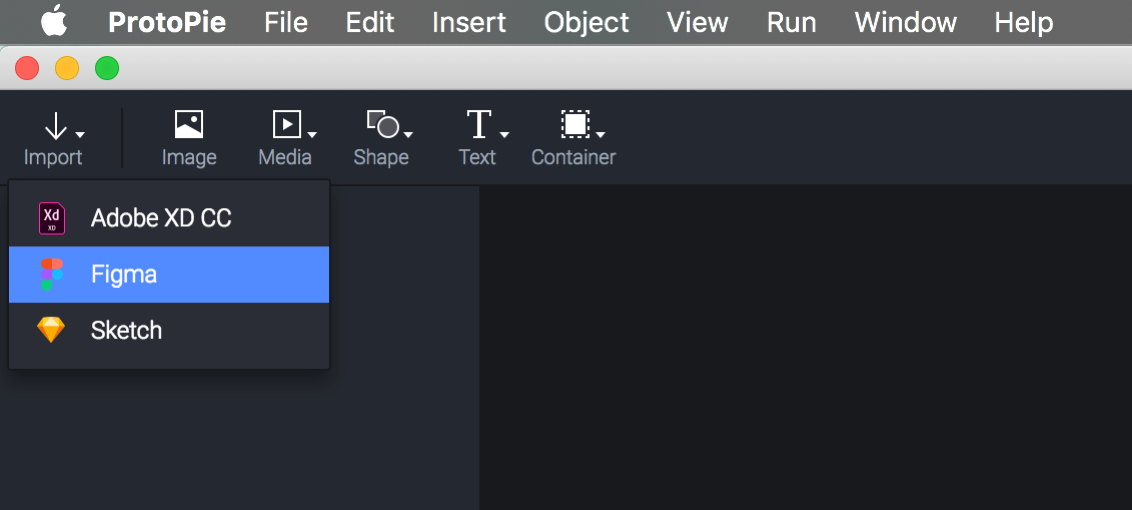Click the Adobe XD logo icon
This screenshot has width=1132, height=510.
pos(52,218)
